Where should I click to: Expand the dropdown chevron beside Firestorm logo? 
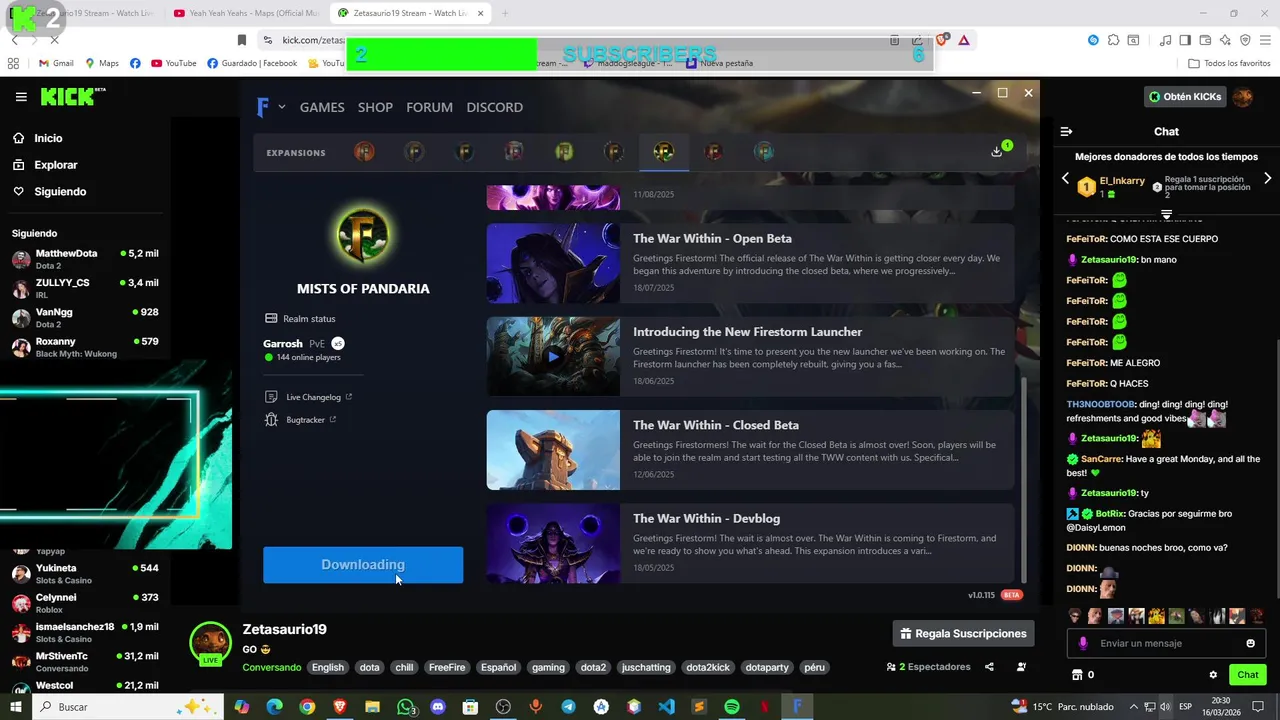coord(282,107)
